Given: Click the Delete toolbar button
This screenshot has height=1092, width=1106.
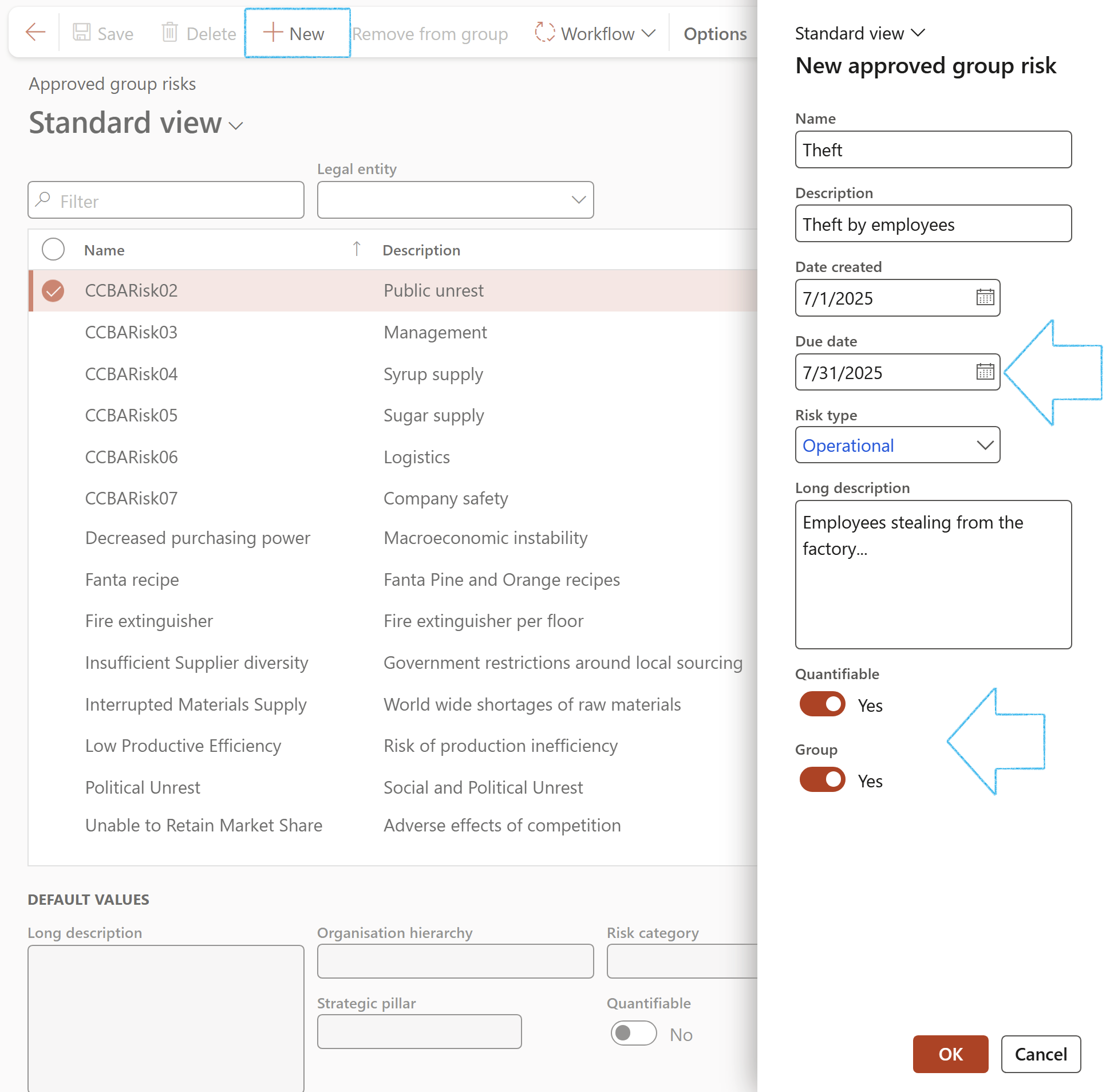Looking at the screenshot, I should point(199,34).
